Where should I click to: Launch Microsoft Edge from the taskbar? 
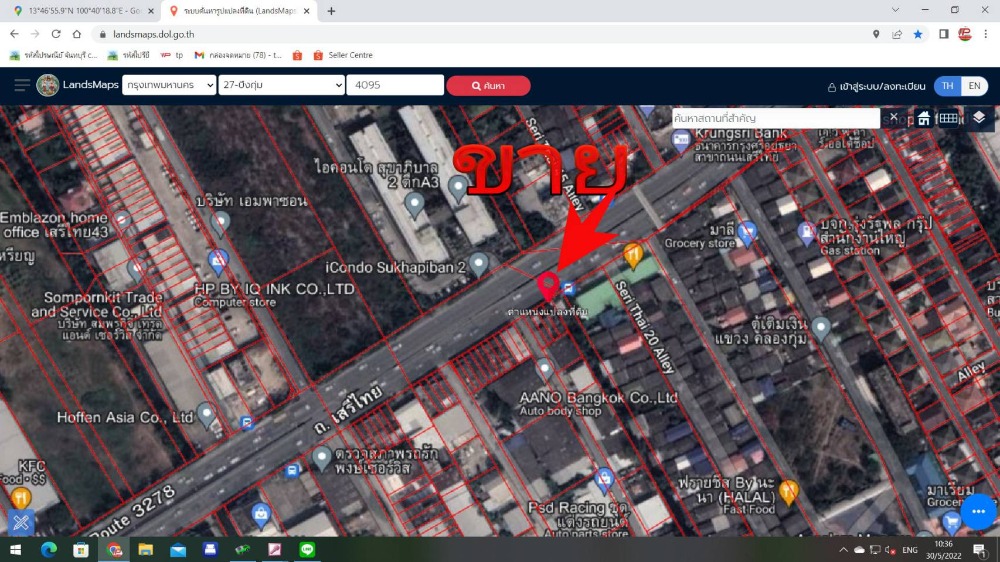pyautogui.click(x=48, y=549)
